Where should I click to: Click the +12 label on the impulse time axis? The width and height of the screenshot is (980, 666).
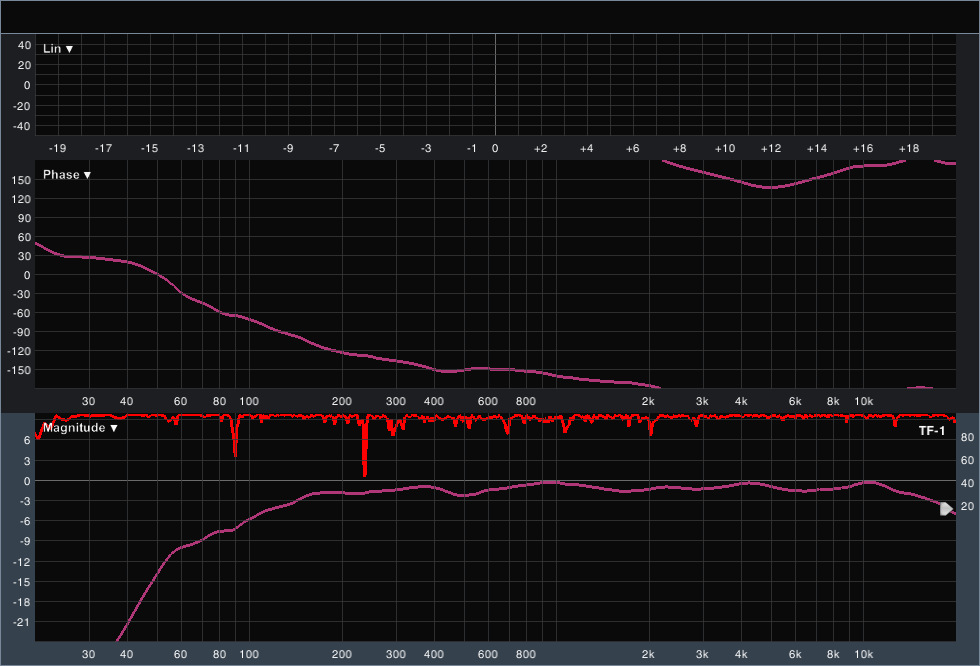pos(771,149)
